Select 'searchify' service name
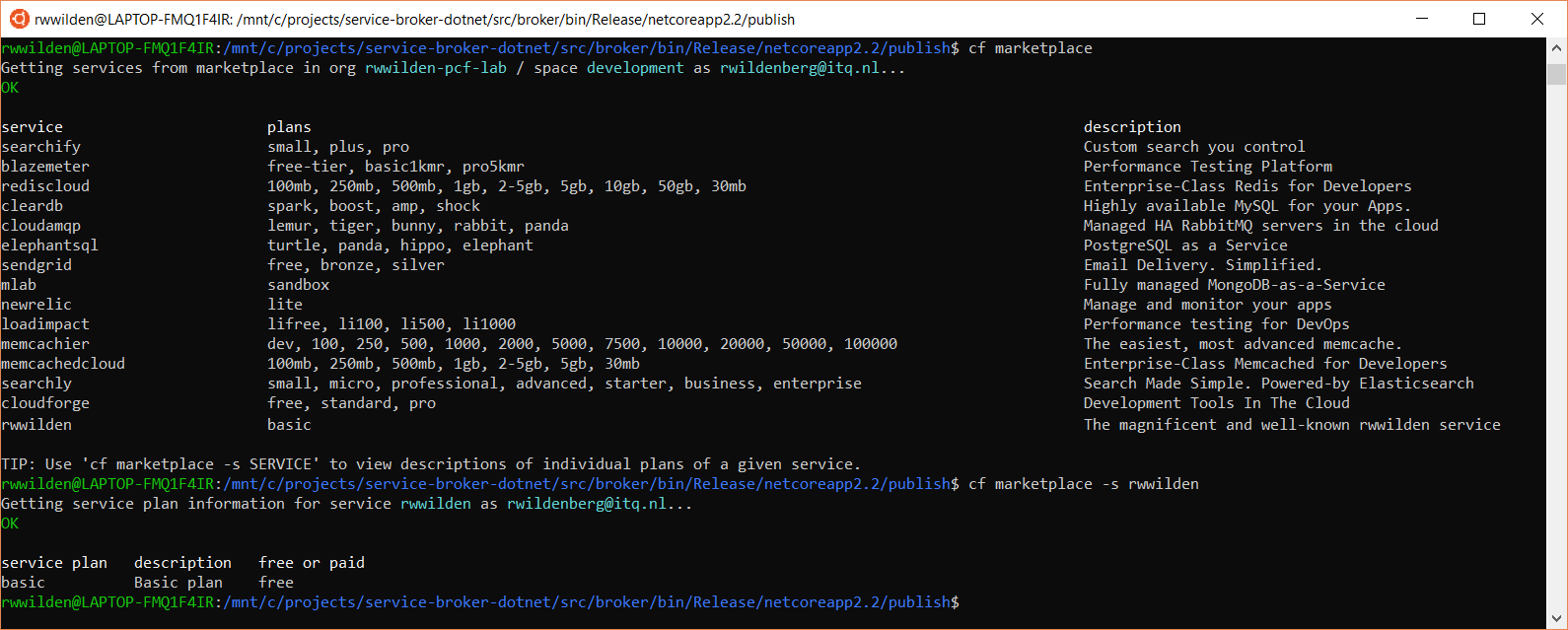Viewport: 1568px width, 630px height. [41, 147]
